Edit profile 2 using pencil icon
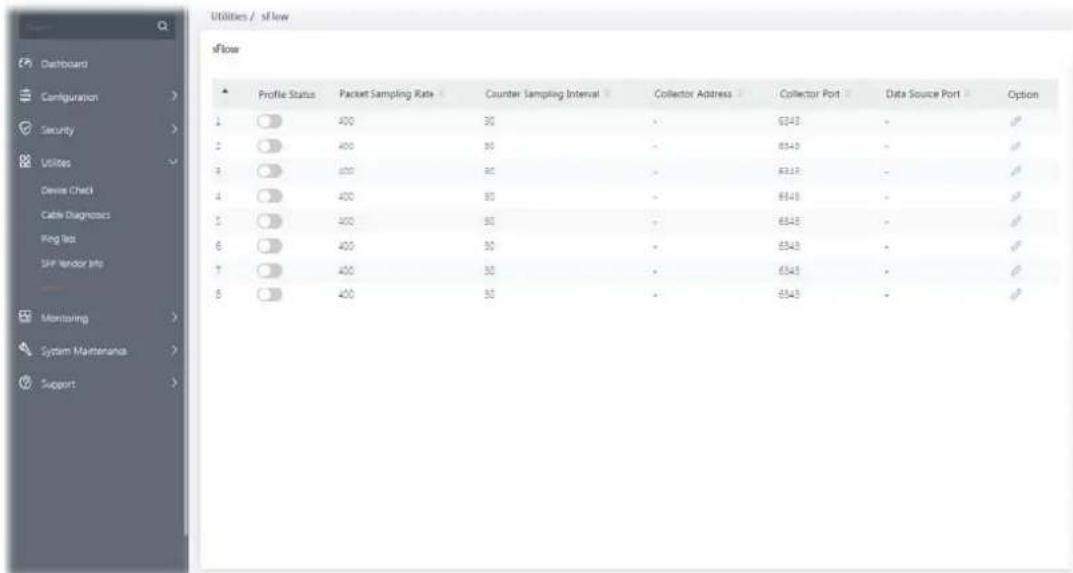Screen dimensions: 1073x573 (1016, 146)
